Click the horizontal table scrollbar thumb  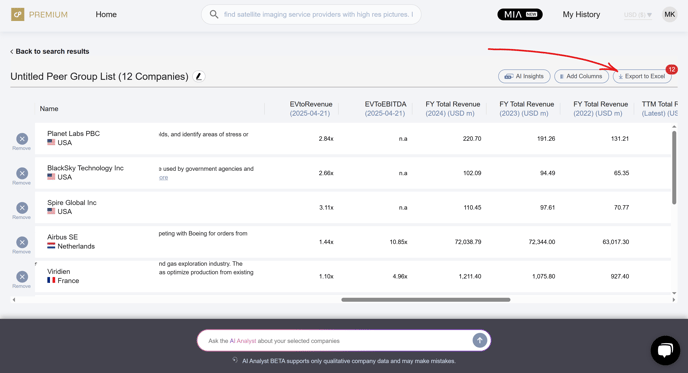(x=426, y=300)
